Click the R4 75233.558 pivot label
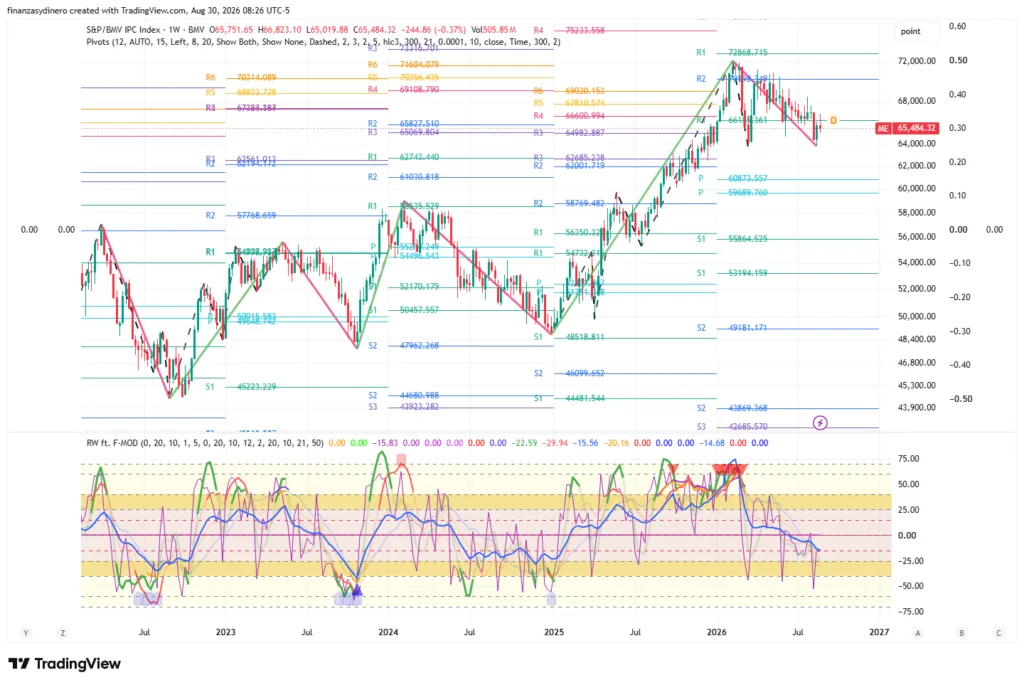The width and height of the screenshot is (1024, 685). pos(569,30)
